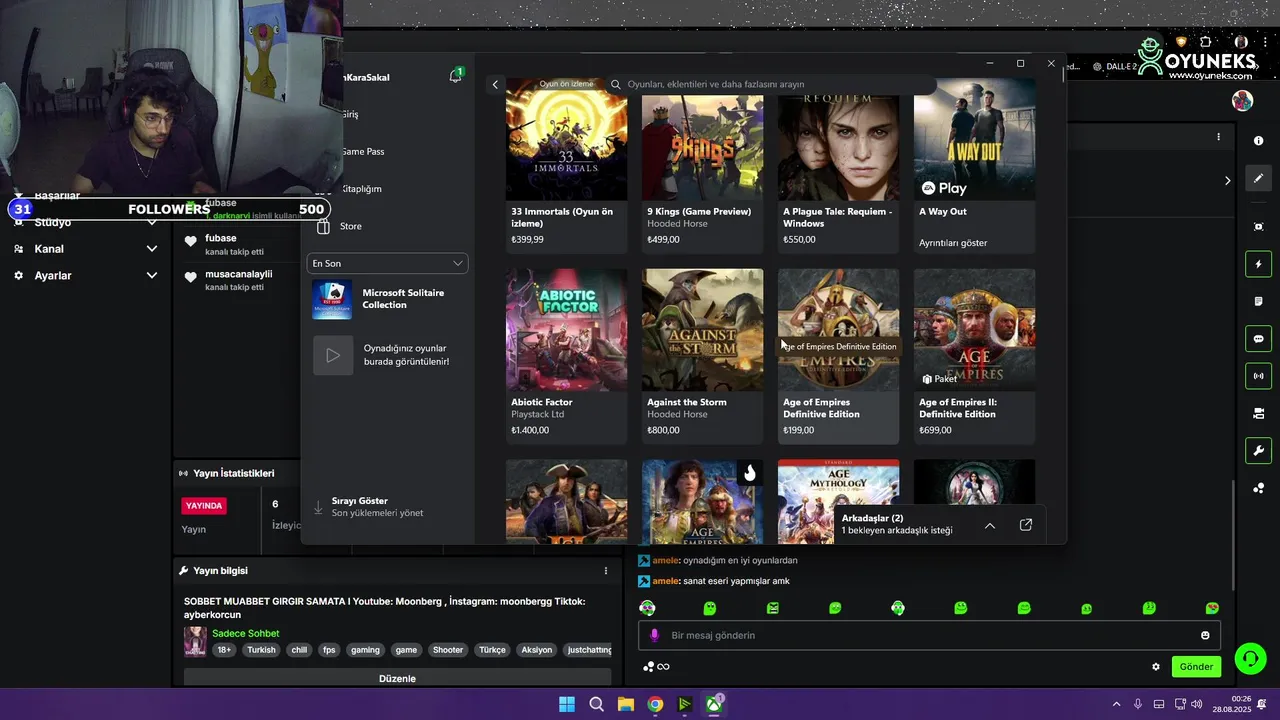Open stream info icon in right sidebar
Screen dimensions: 1280x720
click(1258, 141)
